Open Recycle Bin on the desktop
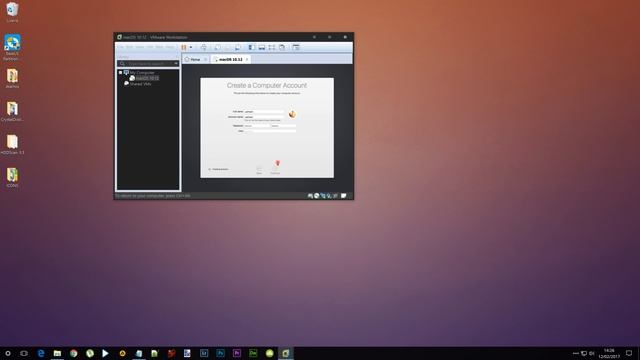Viewport: 640px width, 360px height. click(x=12, y=12)
